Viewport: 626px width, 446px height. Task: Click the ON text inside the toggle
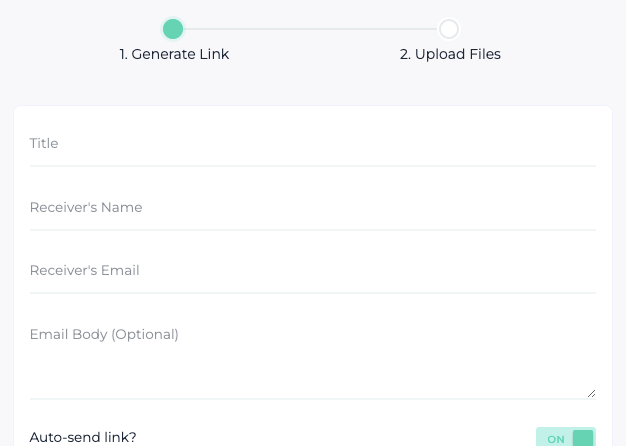[556, 439]
